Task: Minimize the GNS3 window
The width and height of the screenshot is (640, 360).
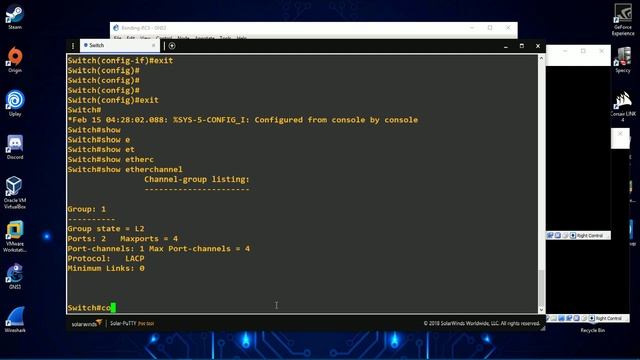Action: coord(472,28)
